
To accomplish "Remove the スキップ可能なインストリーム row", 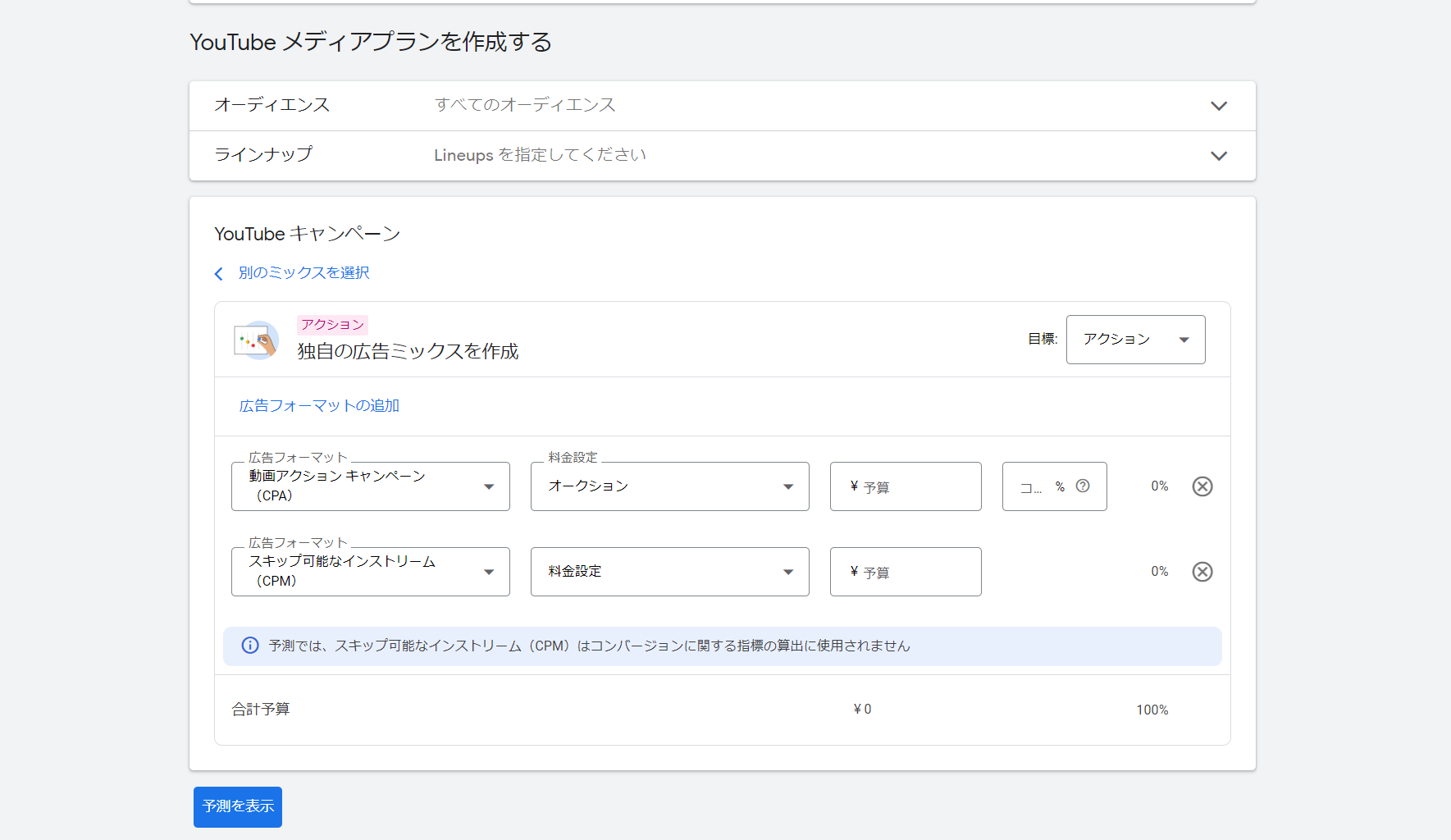I will point(1202,572).
